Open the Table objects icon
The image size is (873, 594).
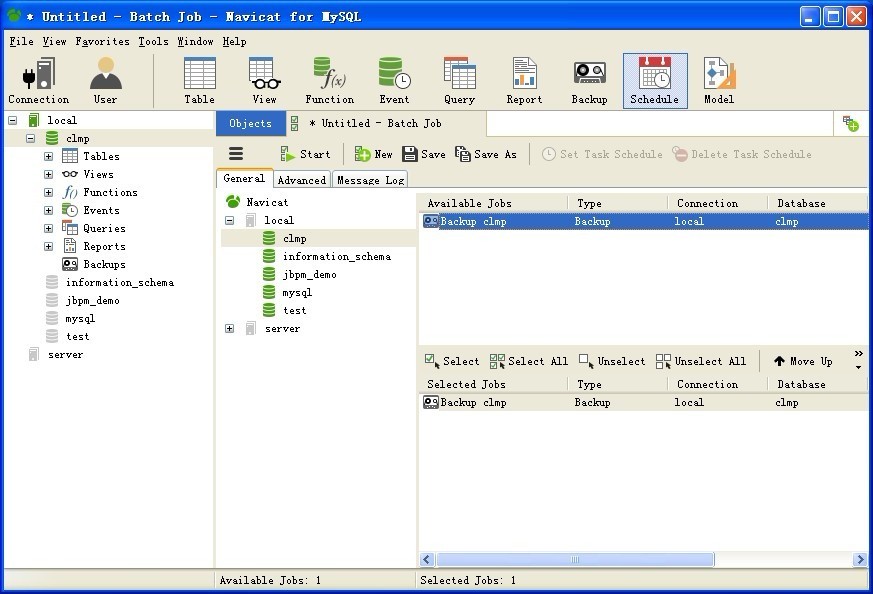pyautogui.click(x=199, y=81)
